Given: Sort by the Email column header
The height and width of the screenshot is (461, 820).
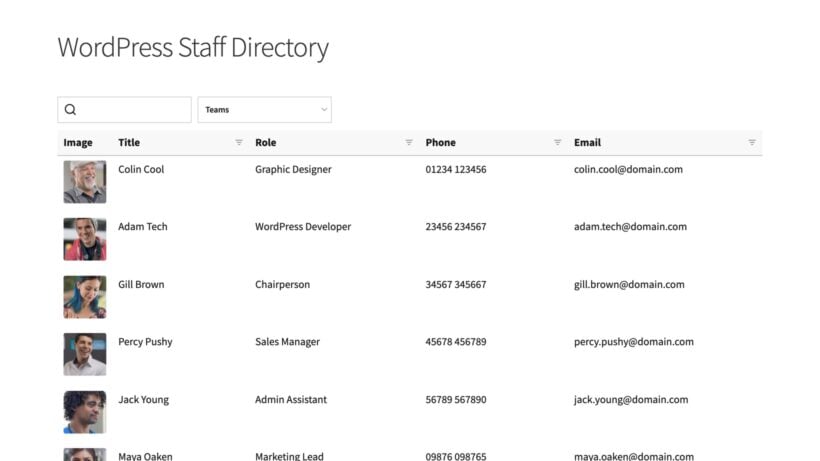Looking at the screenshot, I should coord(587,142).
